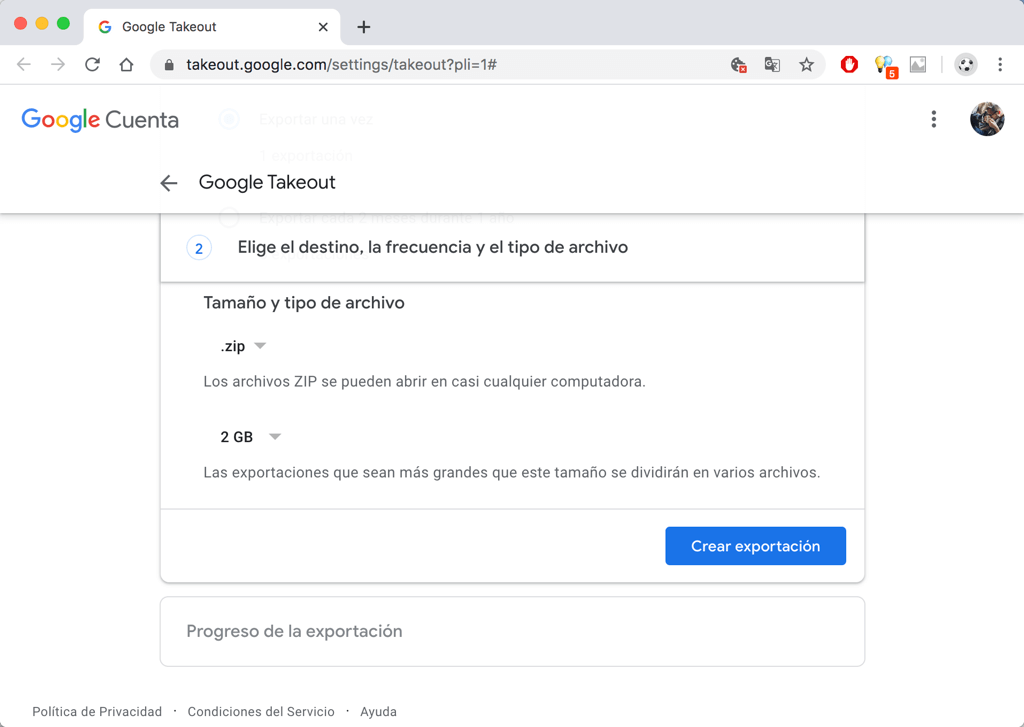Click the text about exports being split into files
1024x727 pixels.
tap(511, 472)
